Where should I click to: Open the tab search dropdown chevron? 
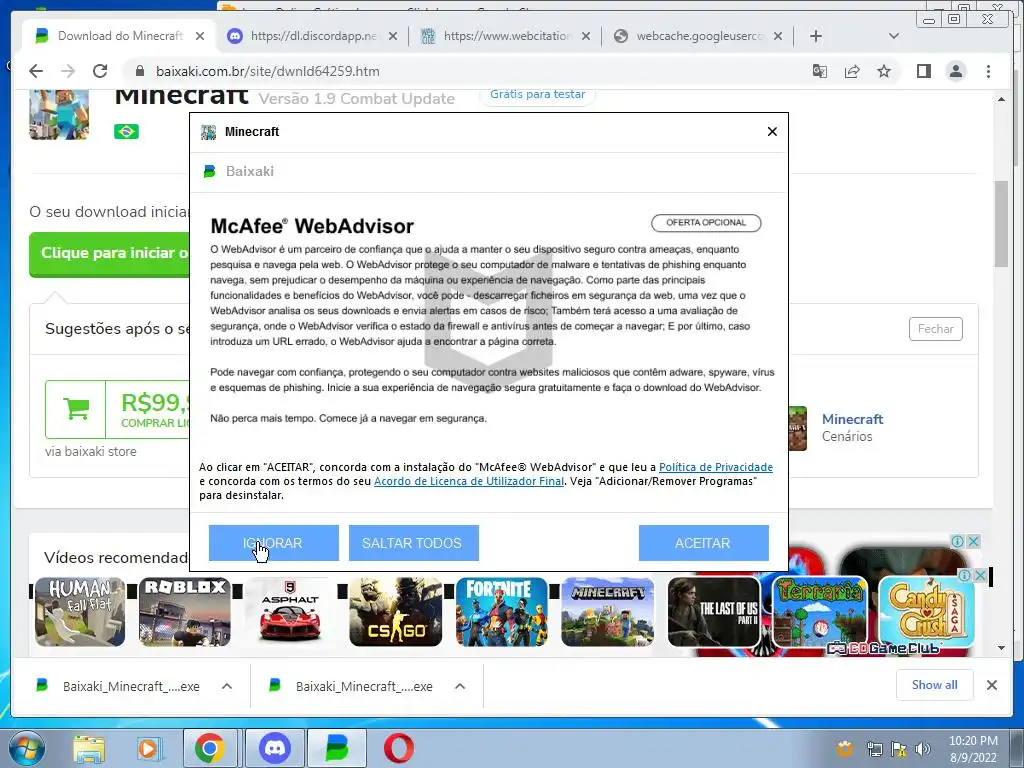coord(894,36)
